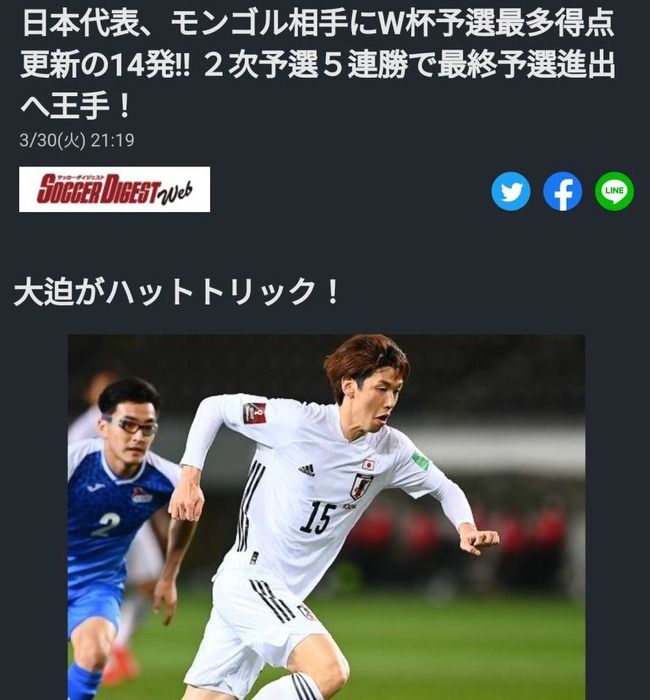
Task: Click the blue jersey's team crest
Action: coord(142,495)
